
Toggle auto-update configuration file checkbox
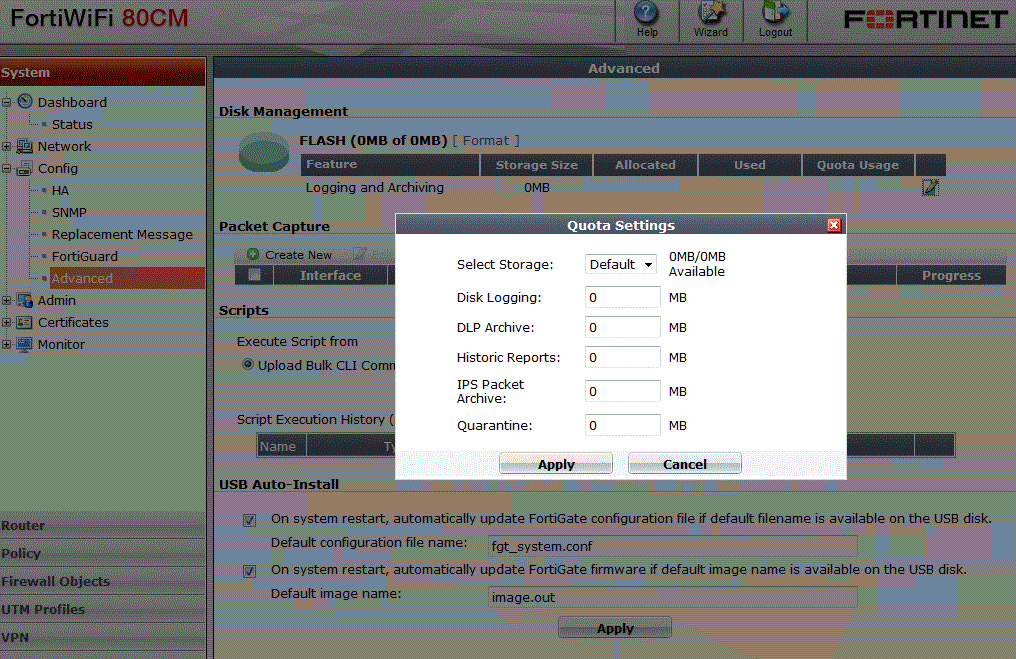(x=249, y=520)
